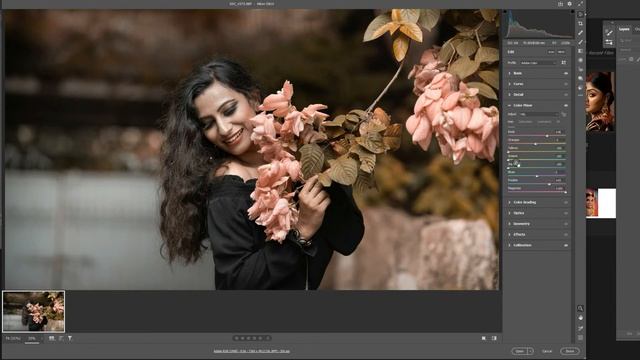This screenshot has height=360, width=640.
Task: Open the zoom level dropdown
Action: 33,338
